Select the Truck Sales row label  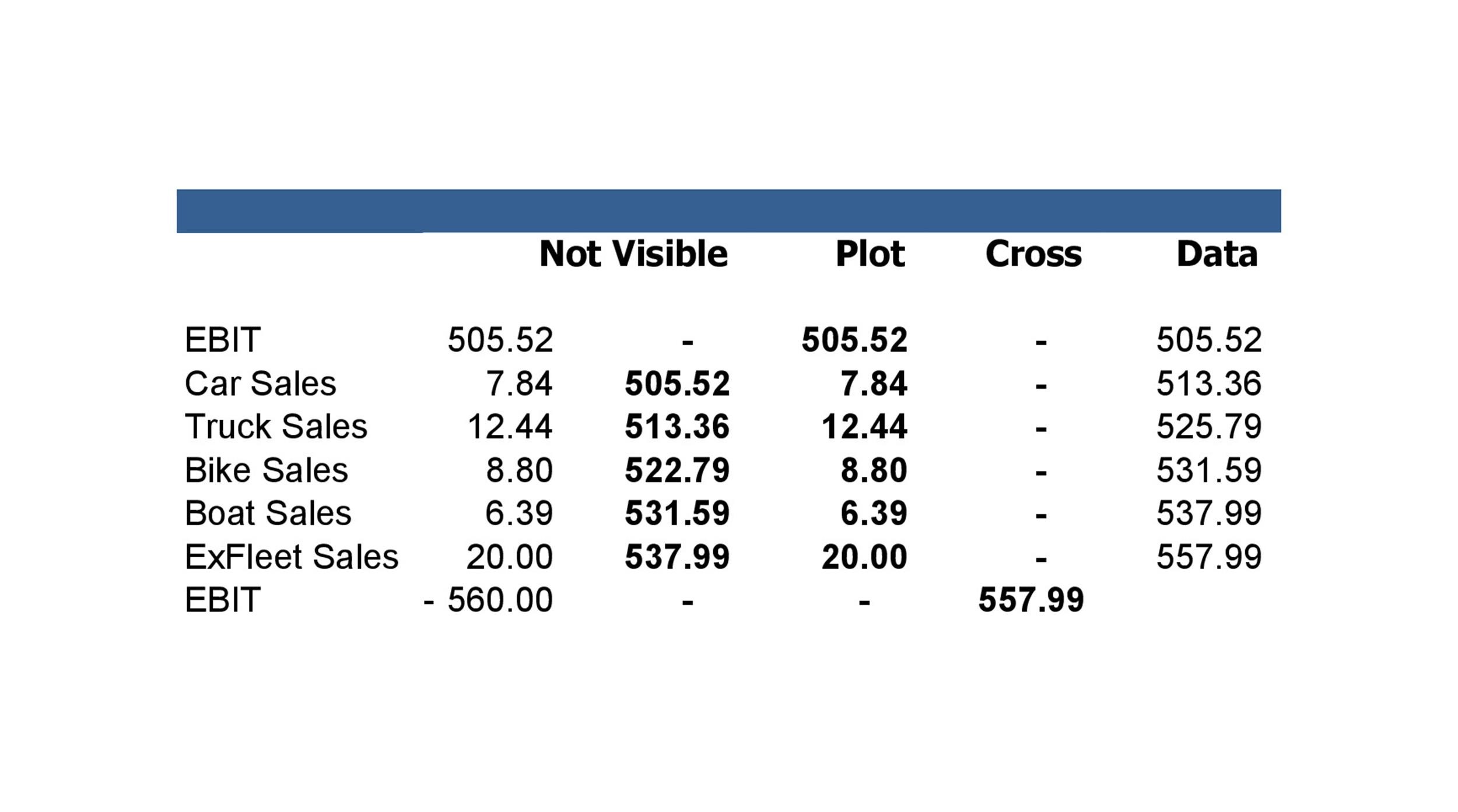[276, 427]
